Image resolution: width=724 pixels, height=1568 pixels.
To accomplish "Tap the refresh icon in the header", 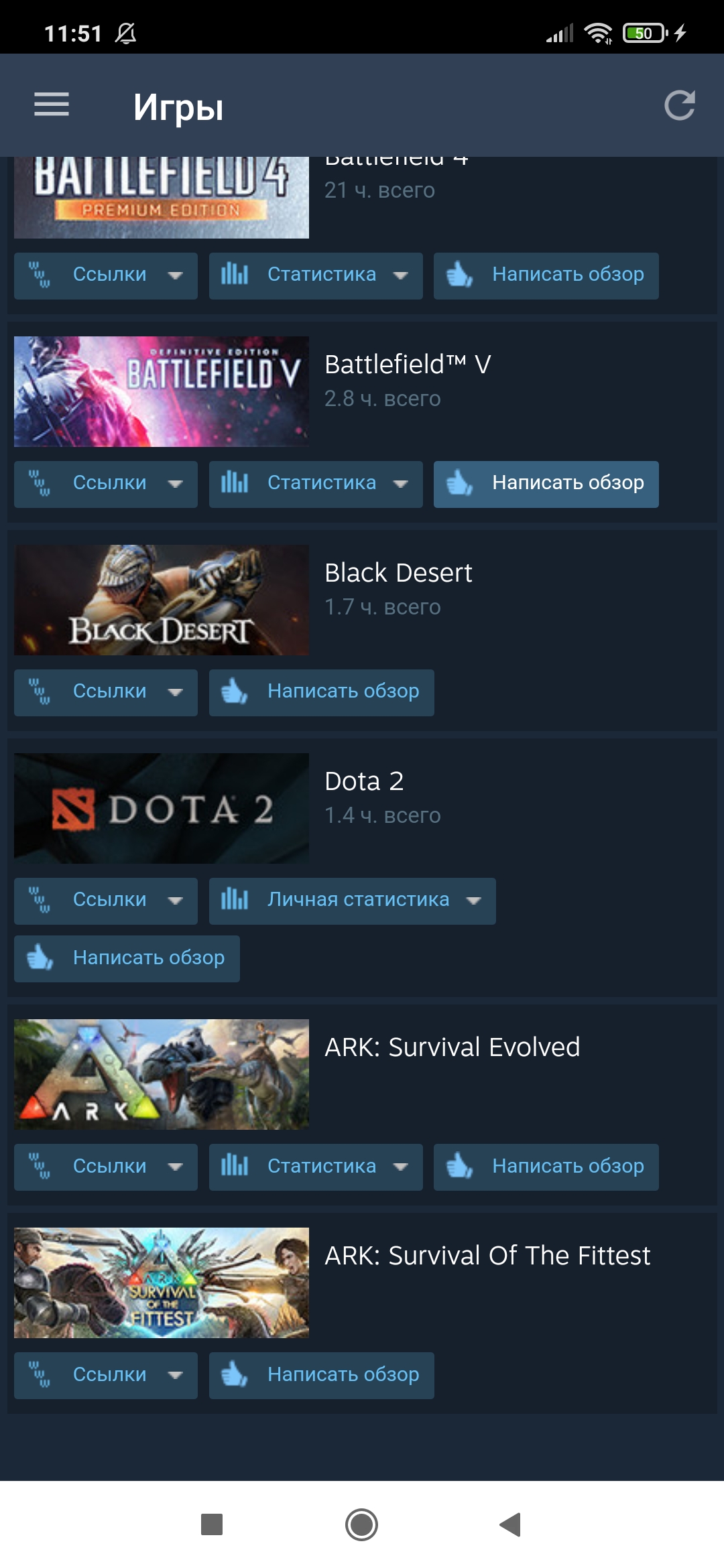I will coord(679,105).
